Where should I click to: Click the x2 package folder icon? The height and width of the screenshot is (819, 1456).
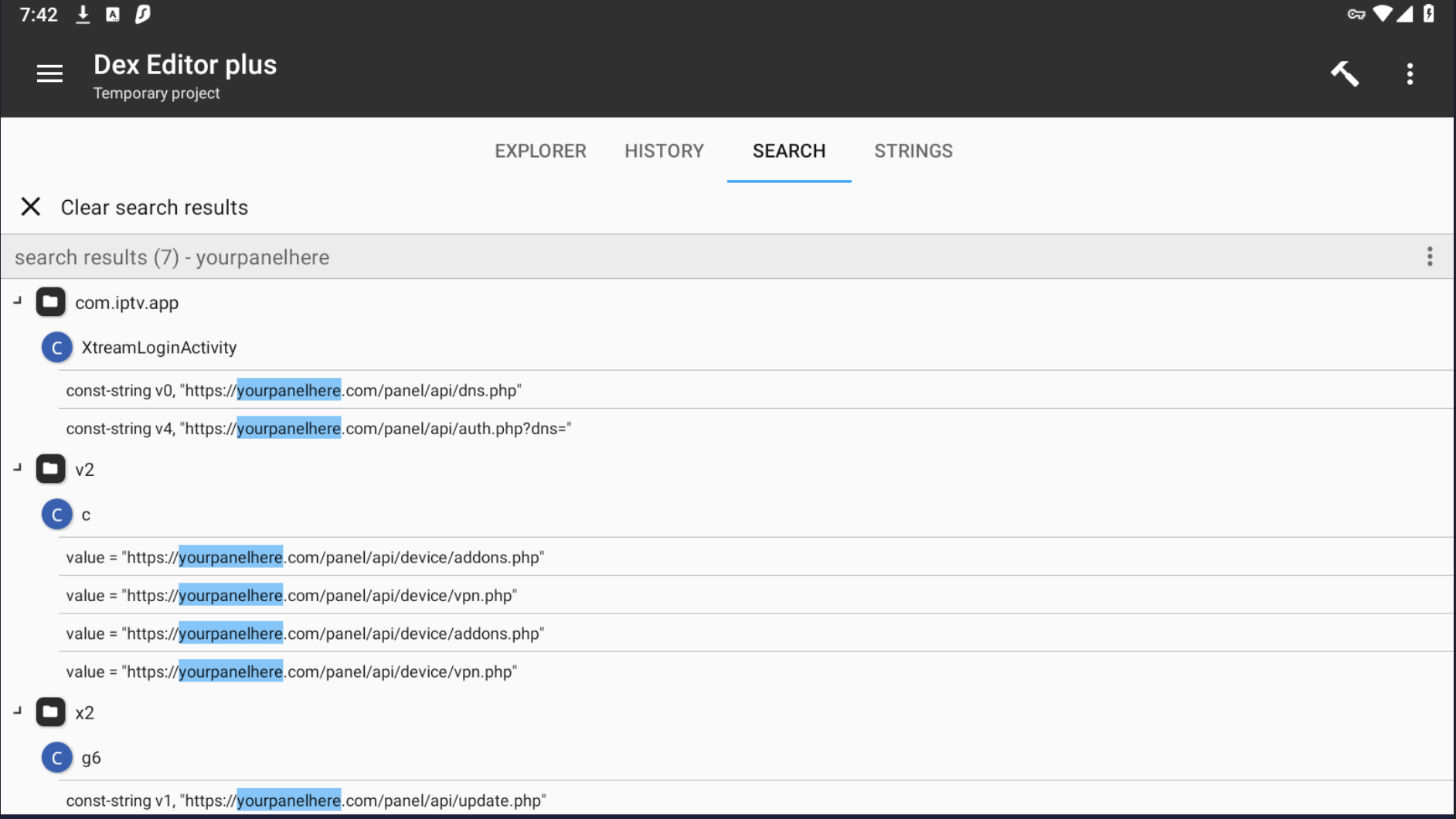pos(50,712)
